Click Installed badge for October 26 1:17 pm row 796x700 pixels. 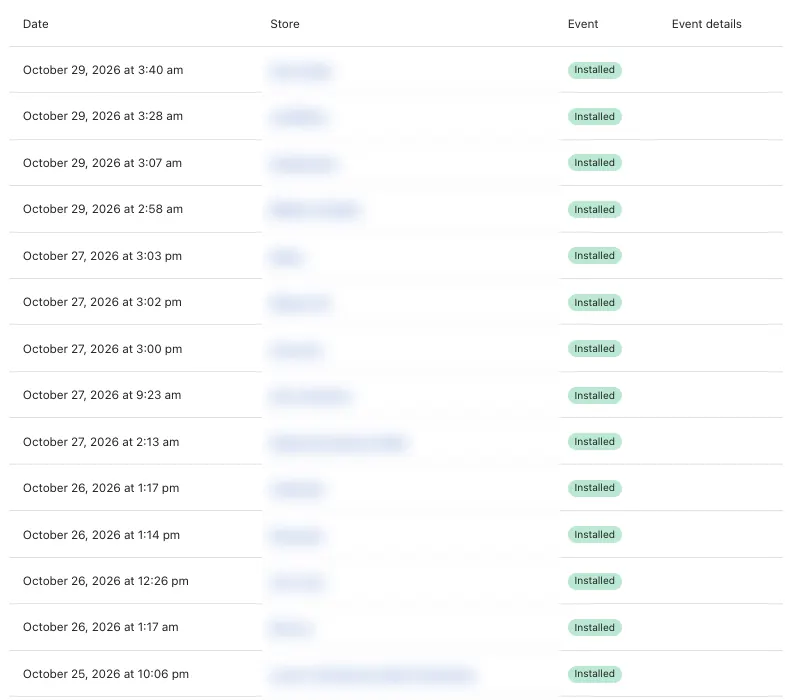point(594,488)
